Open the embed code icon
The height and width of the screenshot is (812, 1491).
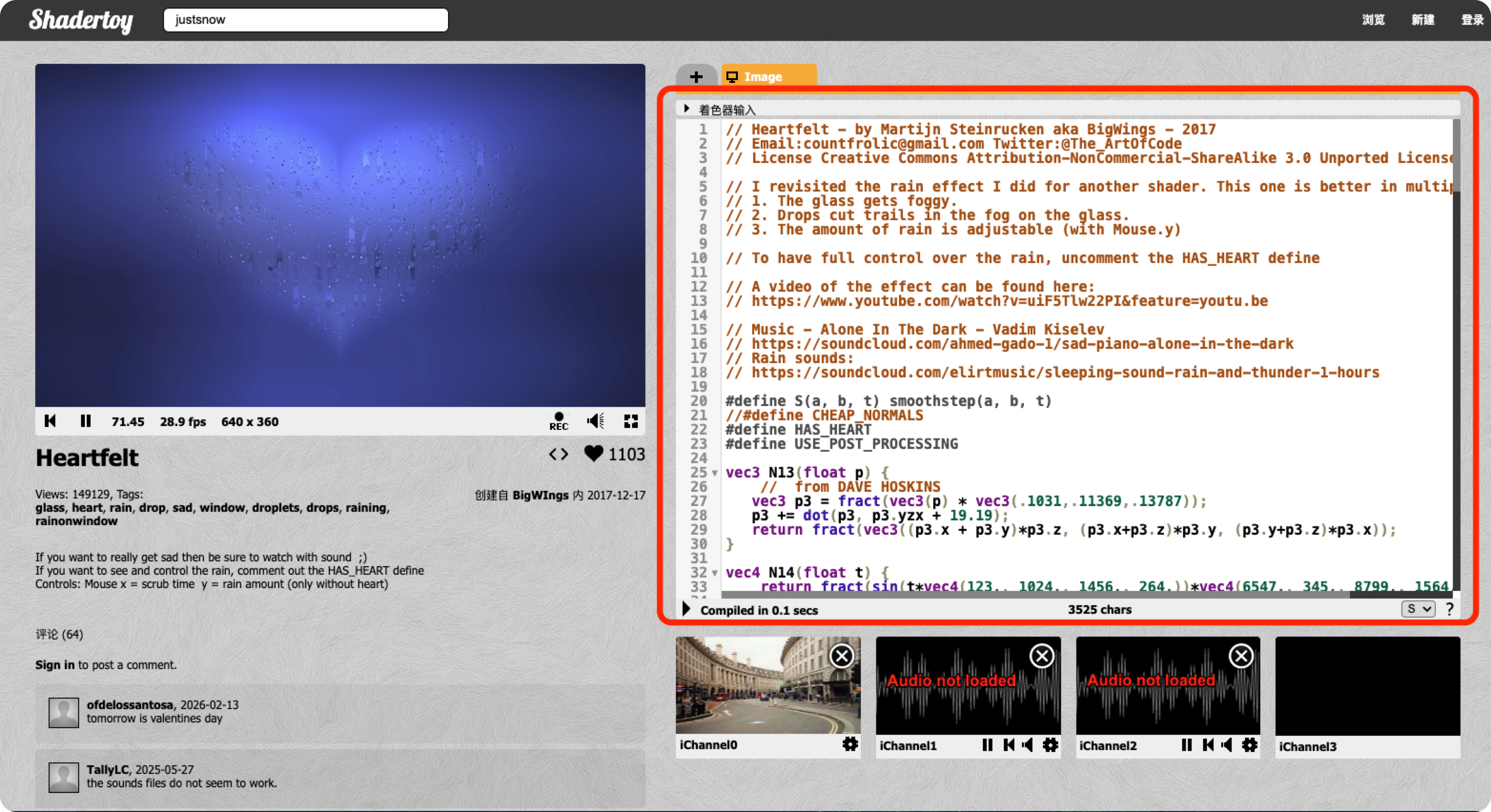559,454
